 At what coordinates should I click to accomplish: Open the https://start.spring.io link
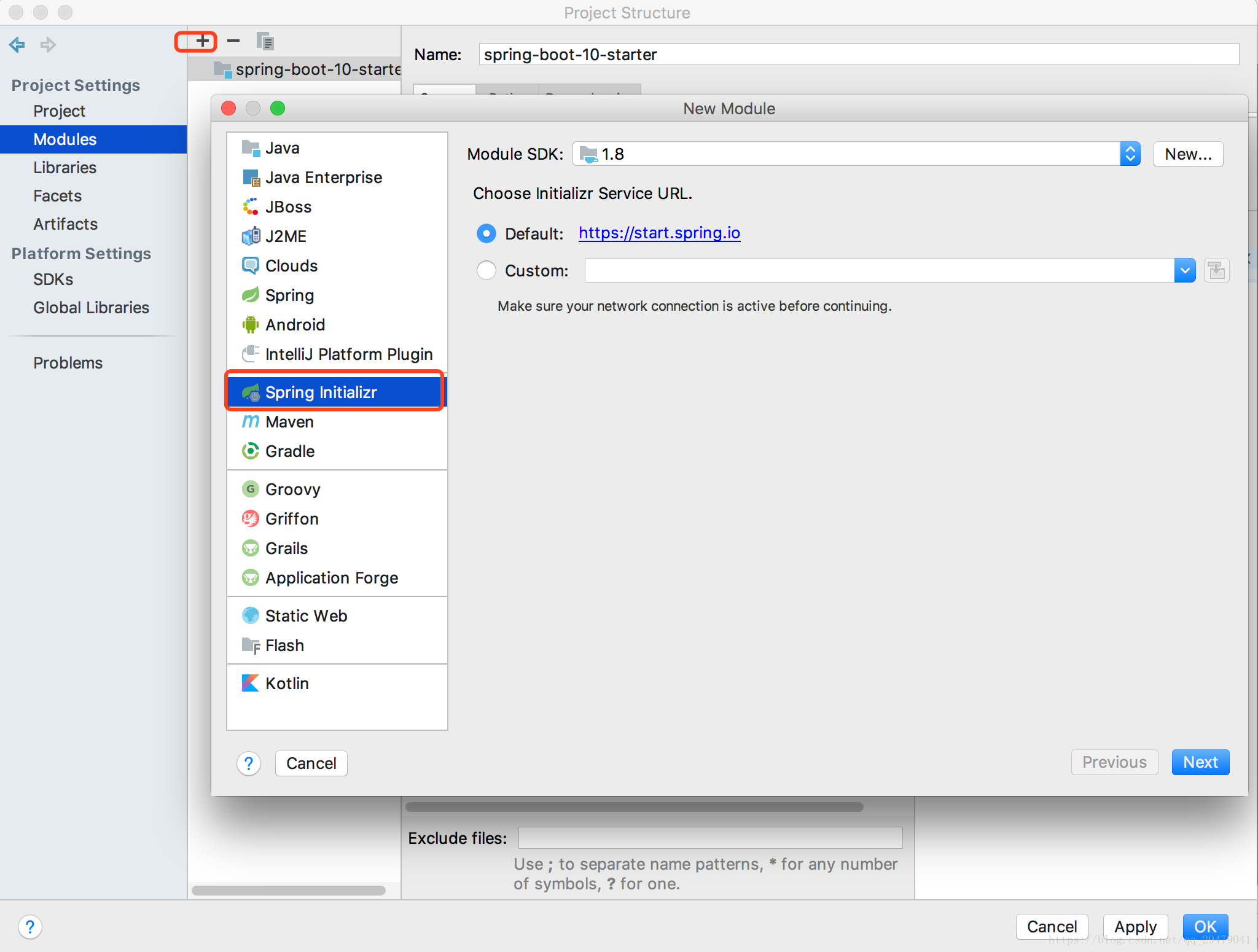(659, 233)
